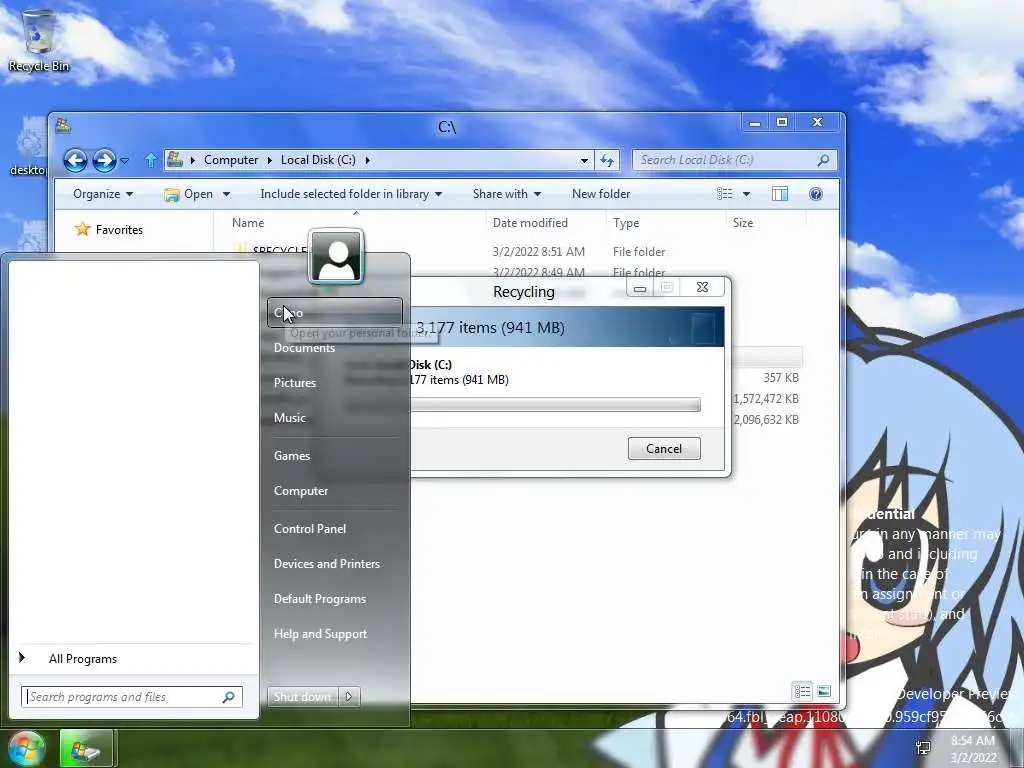Select the 3/2/2022 8:51 AM file row

click(517, 251)
